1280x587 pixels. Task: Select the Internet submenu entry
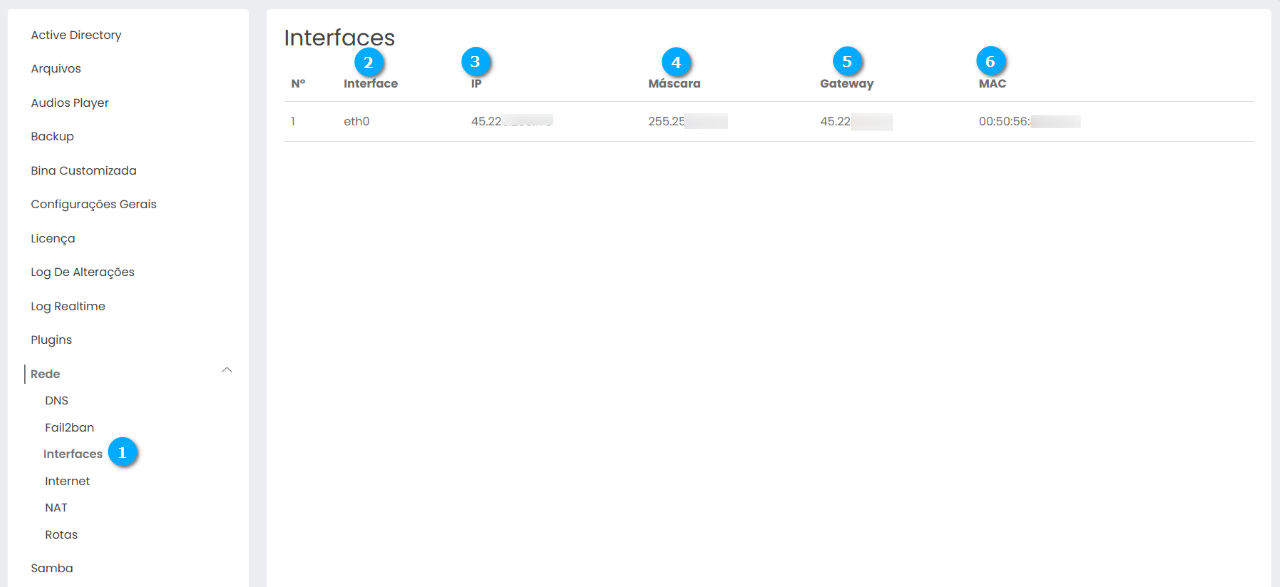(x=67, y=481)
